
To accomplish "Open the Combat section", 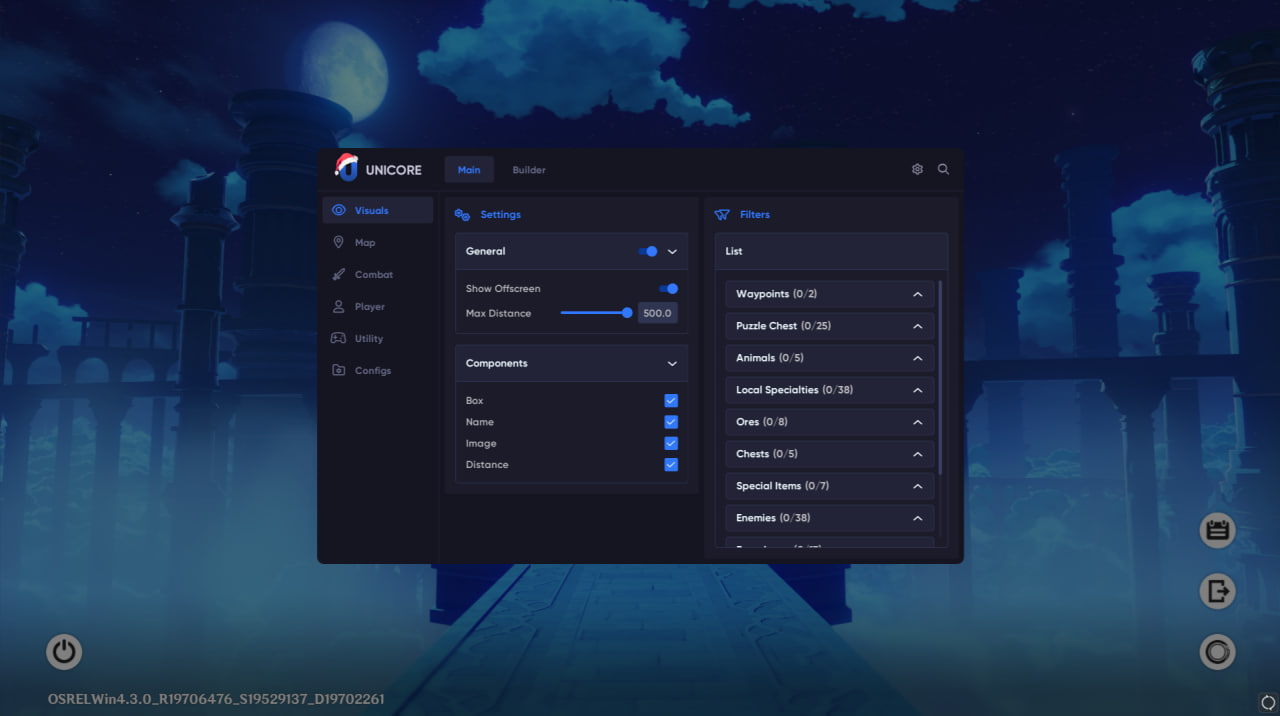I will [378, 274].
